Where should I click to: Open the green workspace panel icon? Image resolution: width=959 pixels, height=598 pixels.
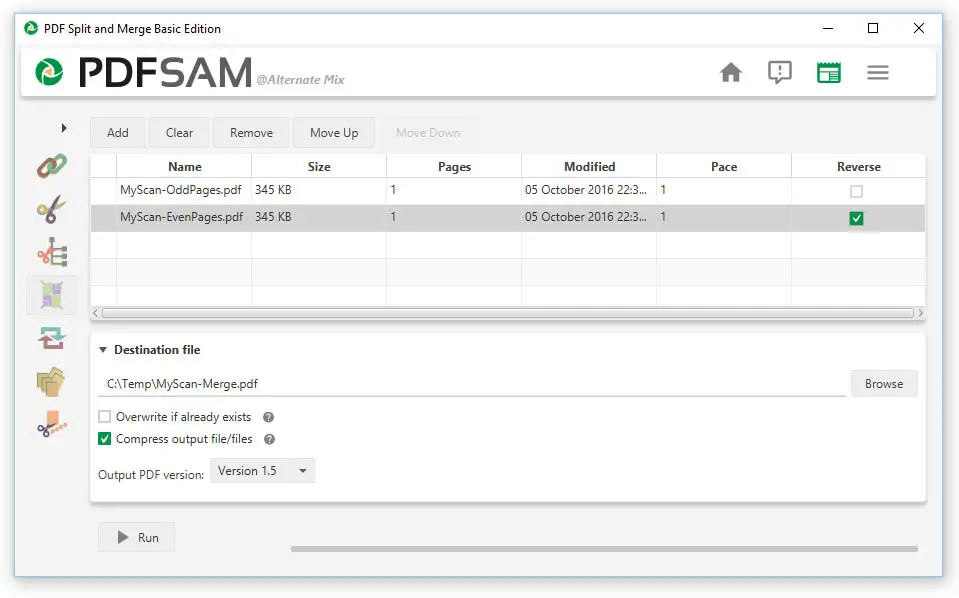pyautogui.click(x=829, y=72)
